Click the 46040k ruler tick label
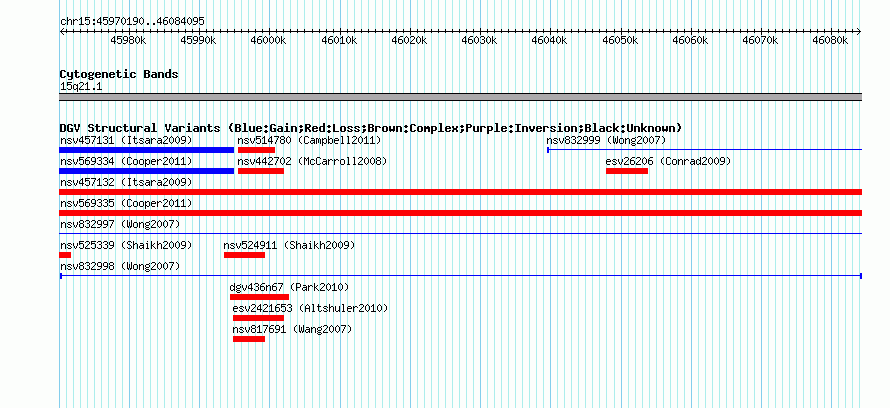 (549, 40)
